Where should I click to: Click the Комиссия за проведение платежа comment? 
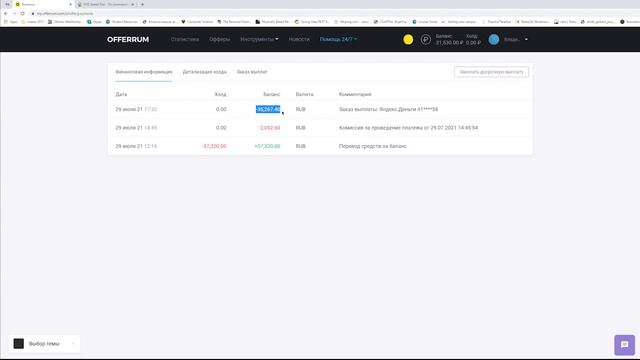coord(408,128)
